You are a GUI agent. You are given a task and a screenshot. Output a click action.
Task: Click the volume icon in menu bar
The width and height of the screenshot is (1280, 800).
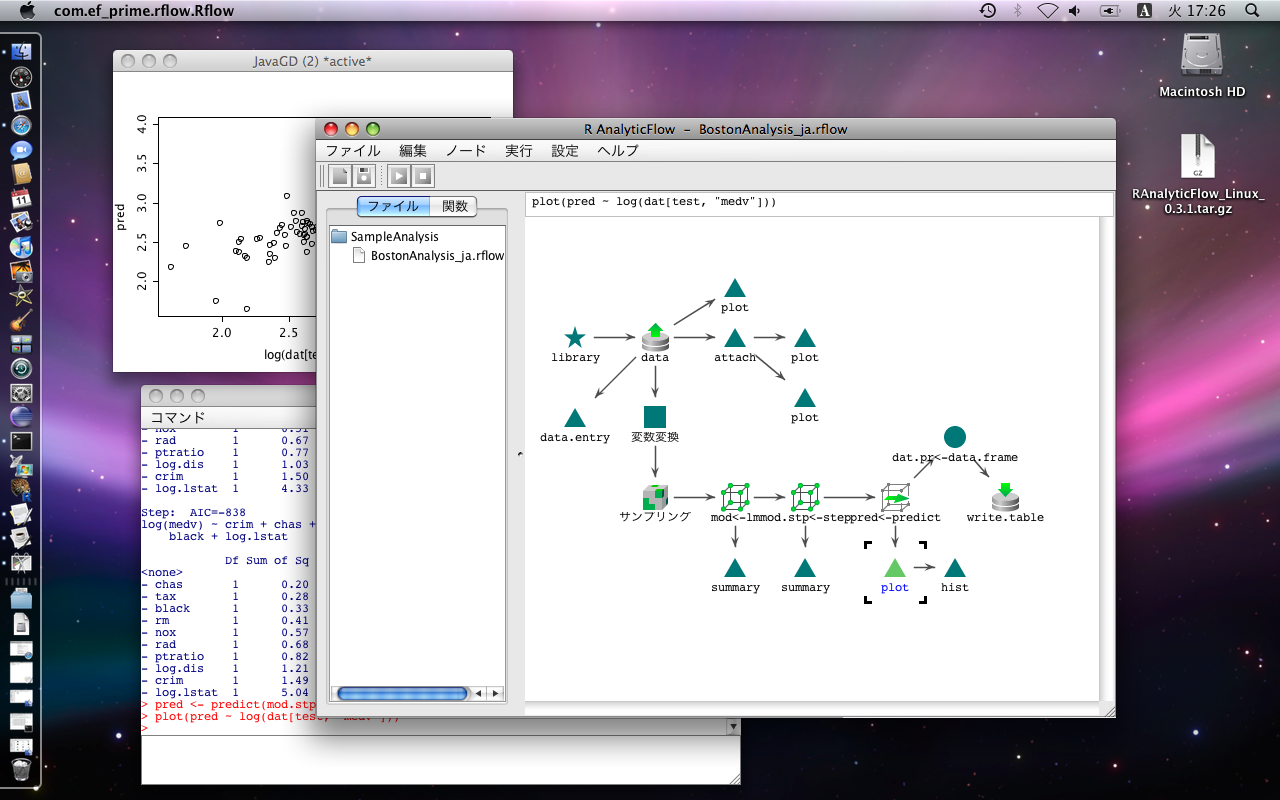click(x=1075, y=10)
